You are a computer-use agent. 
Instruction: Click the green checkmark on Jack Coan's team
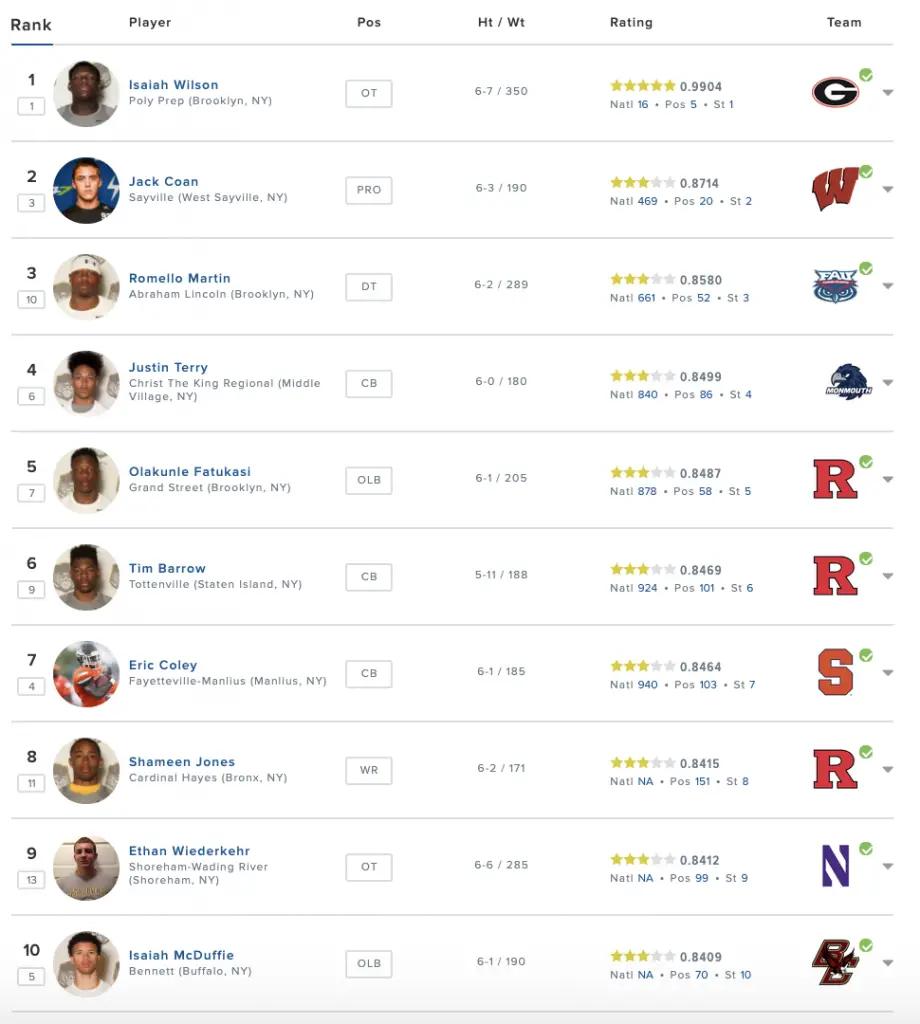[866, 172]
